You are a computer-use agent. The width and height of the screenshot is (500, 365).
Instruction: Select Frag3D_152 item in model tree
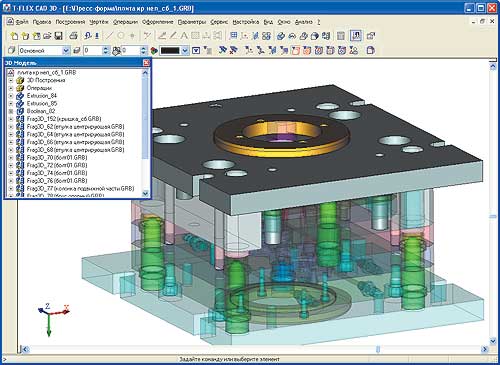point(64,119)
